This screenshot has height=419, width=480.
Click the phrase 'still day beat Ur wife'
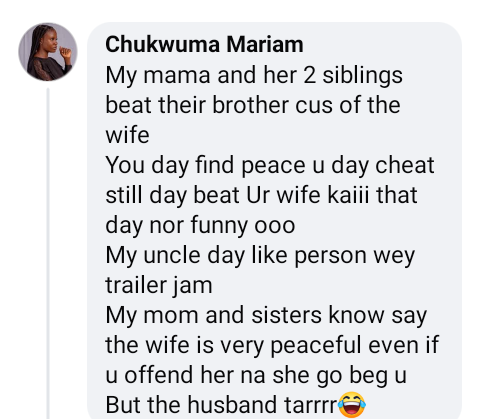coord(213,195)
